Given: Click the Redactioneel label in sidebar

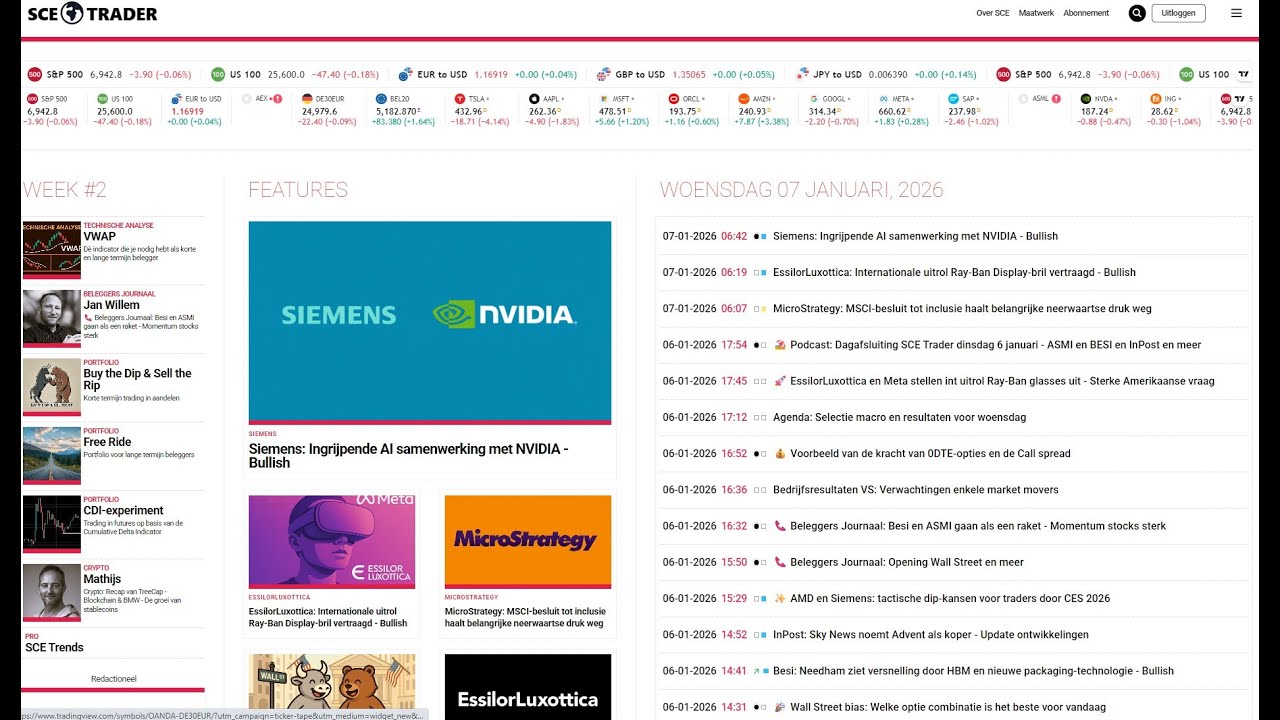Looking at the screenshot, I should coord(113,679).
